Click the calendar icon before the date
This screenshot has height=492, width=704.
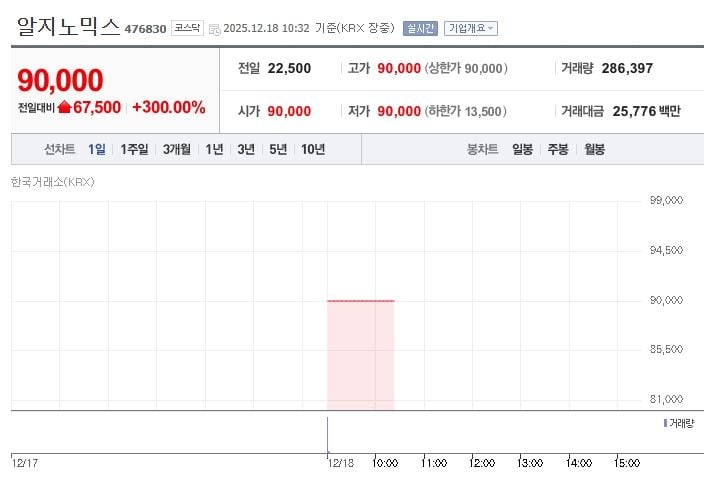[215, 29]
